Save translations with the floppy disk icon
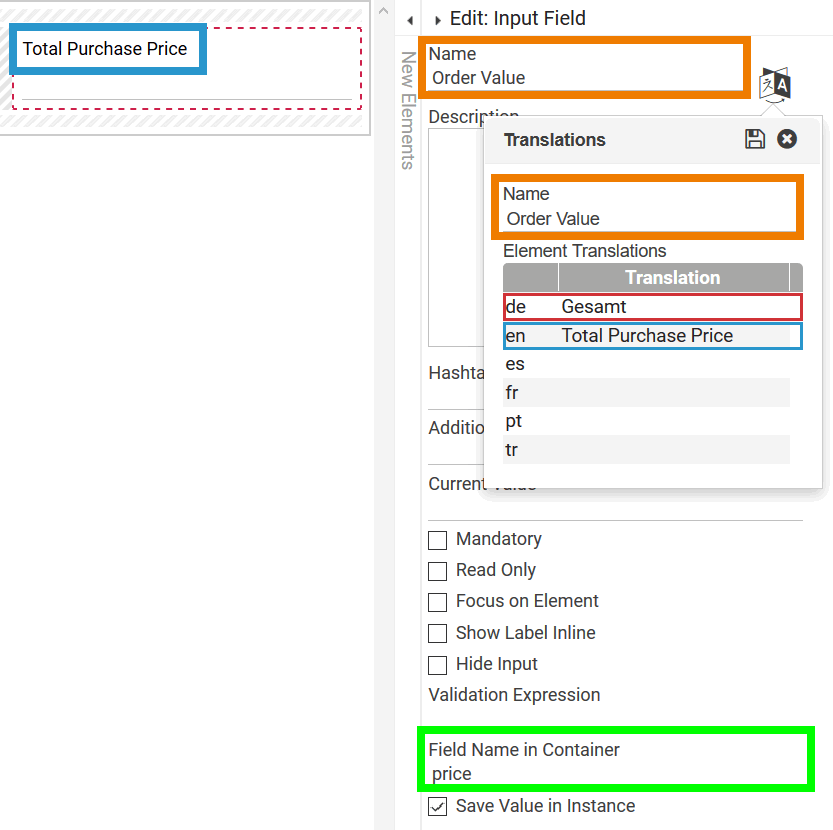Screen dimensions: 833x830 pos(755,139)
